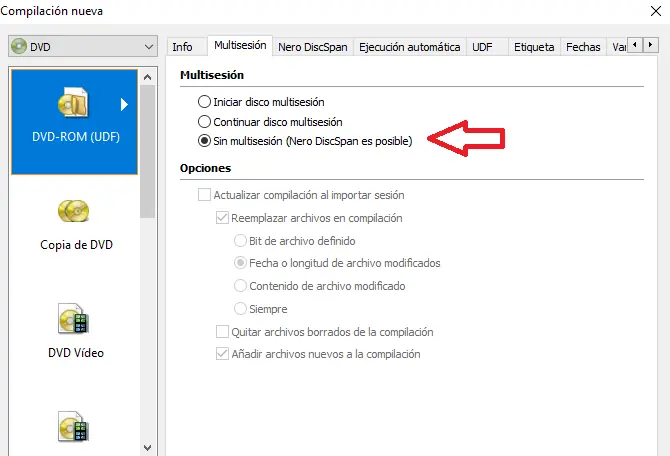Open the Etiqueta tab

click(534, 47)
